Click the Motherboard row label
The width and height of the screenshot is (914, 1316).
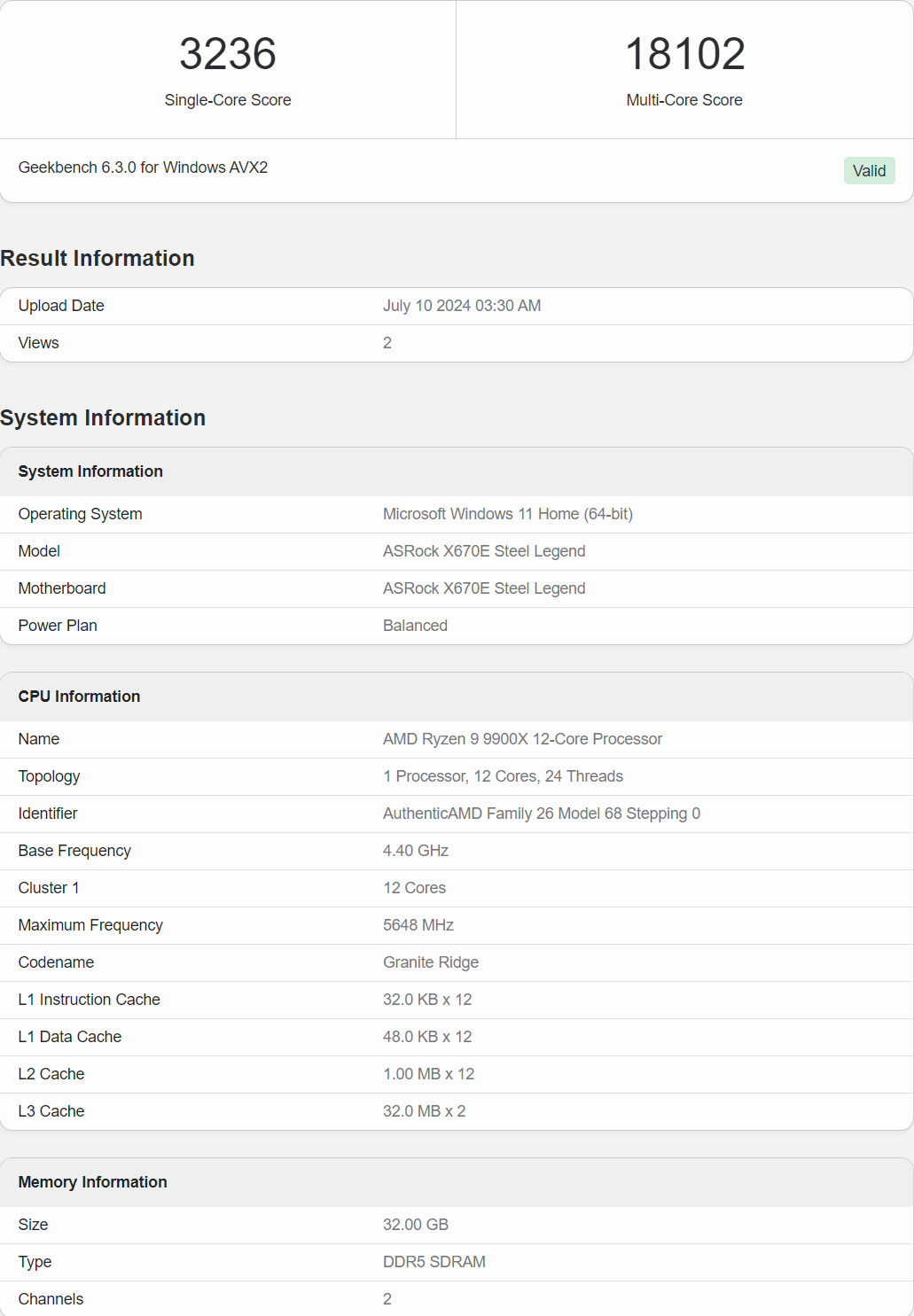pos(62,588)
